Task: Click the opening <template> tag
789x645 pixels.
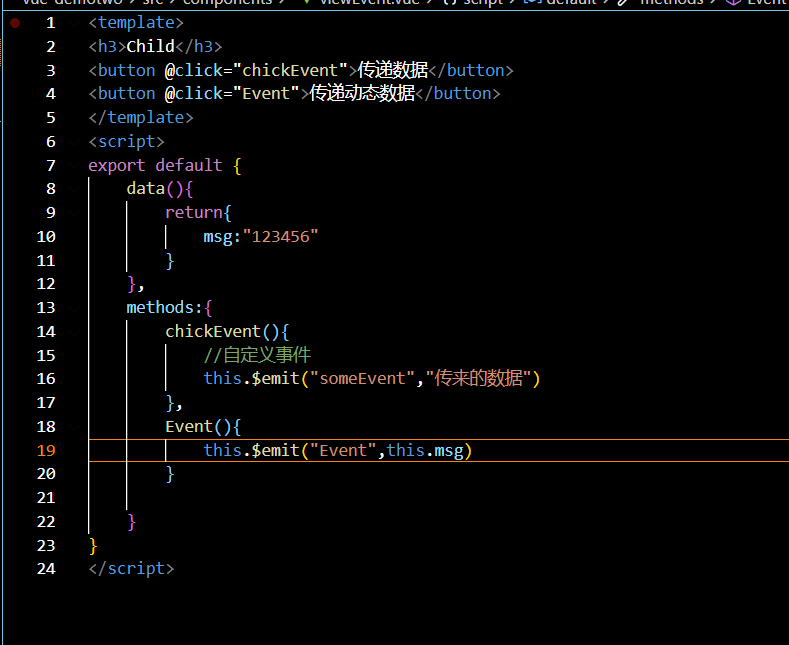Action: coord(136,23)
